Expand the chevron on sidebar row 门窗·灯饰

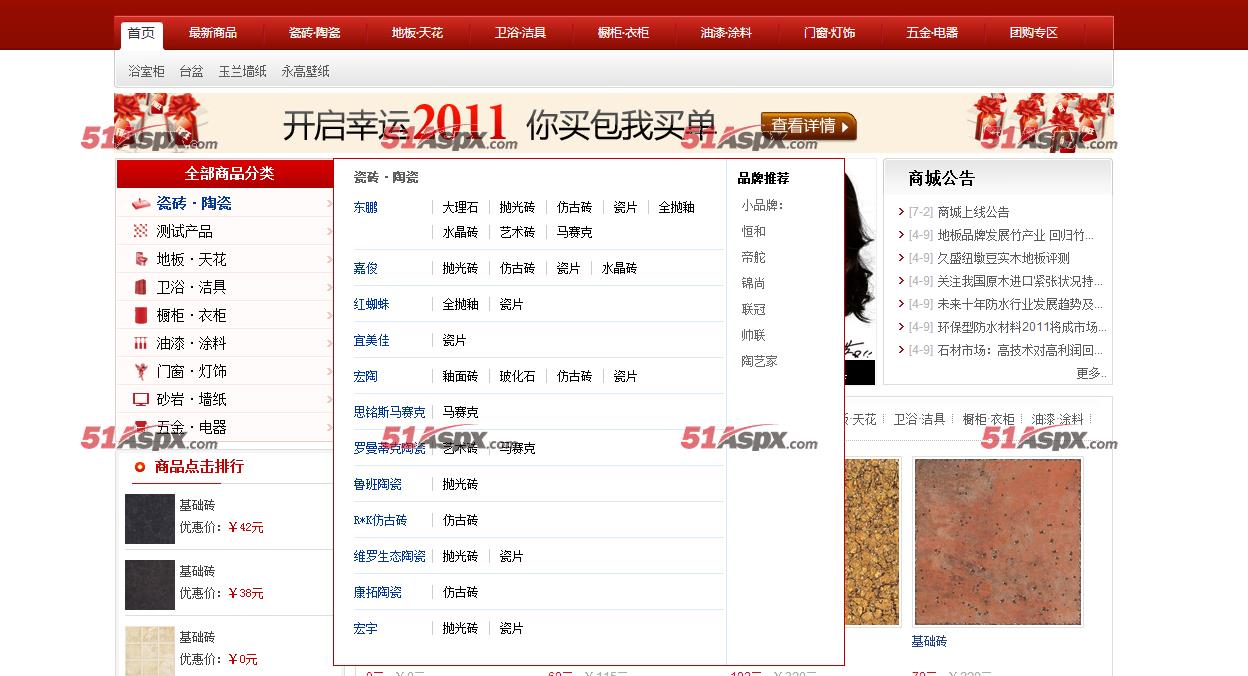[329, 371]
